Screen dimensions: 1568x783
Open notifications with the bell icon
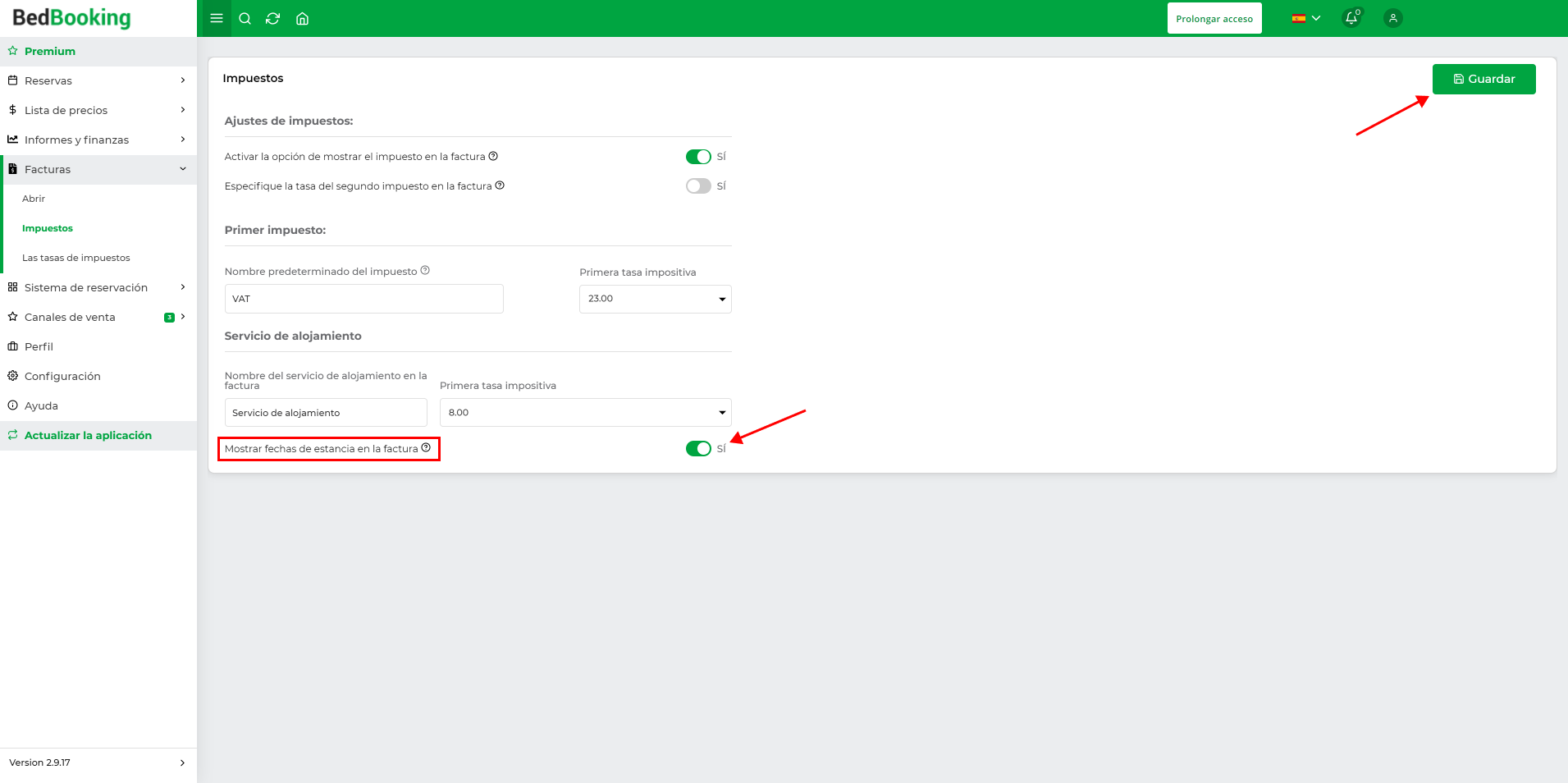[1351, 17]
